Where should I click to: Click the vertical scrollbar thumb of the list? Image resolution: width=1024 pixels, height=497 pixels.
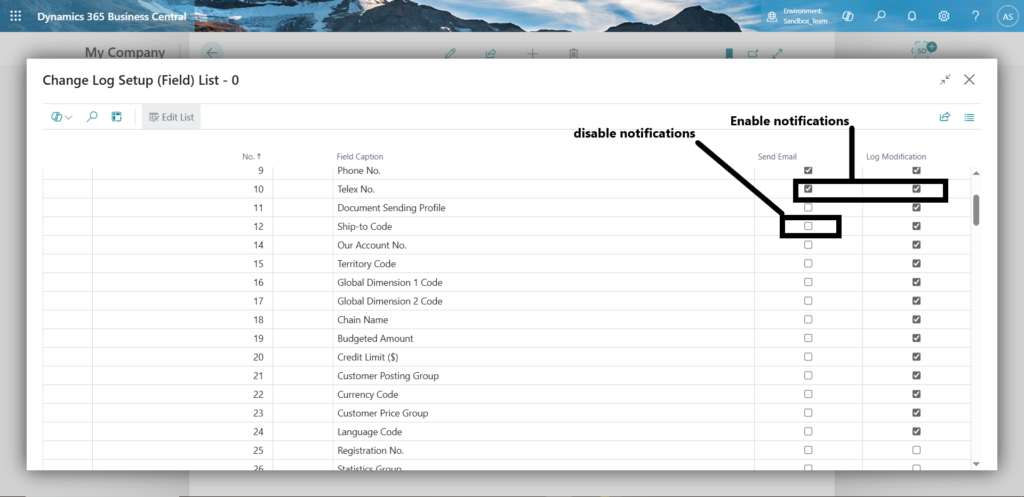click(x=976, y=209)
